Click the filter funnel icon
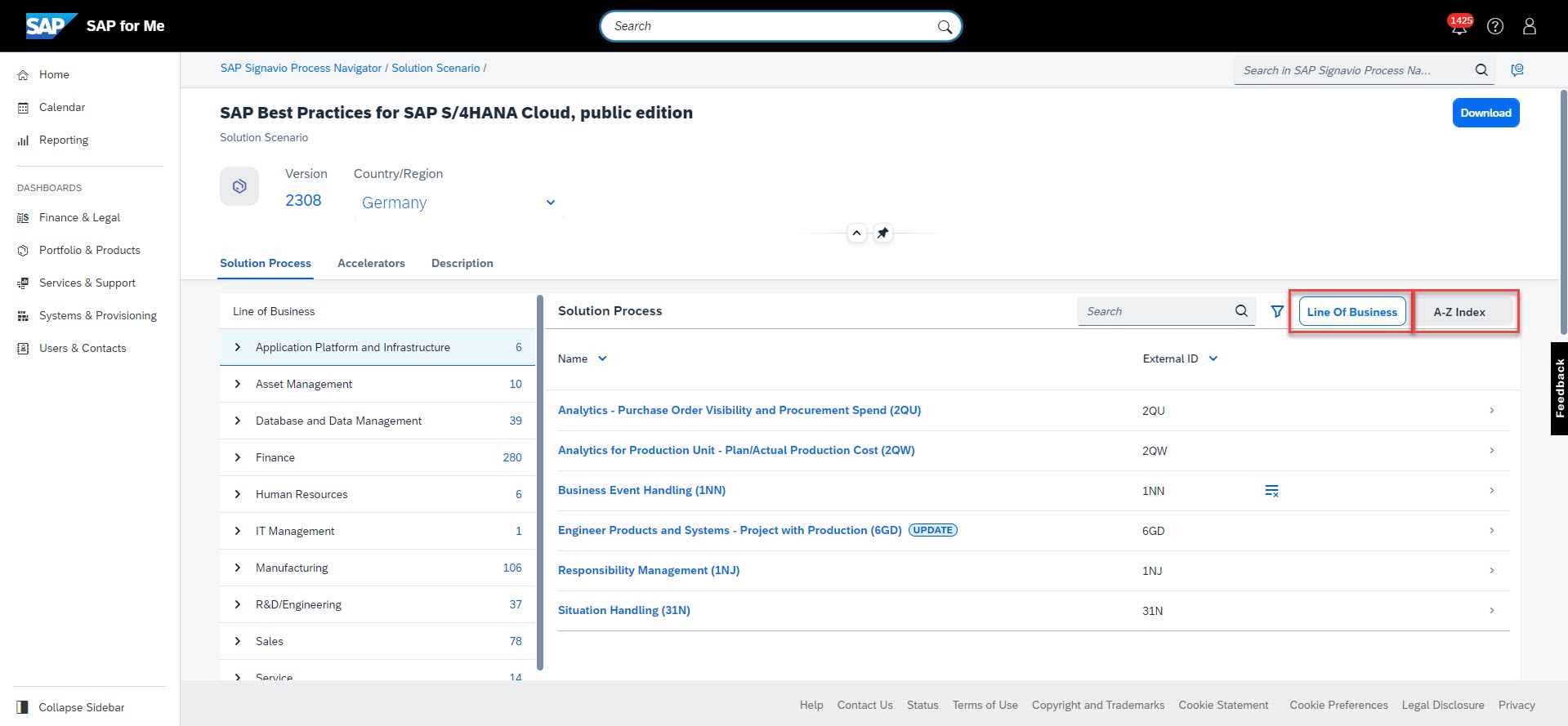The width and height of the screenshot is (1568, 726). [1277, 311]
